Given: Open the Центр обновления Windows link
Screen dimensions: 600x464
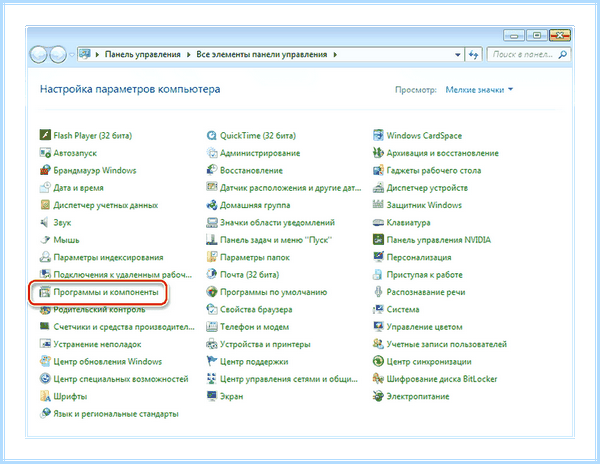Looking at the screenshot, I should pos(108,361).
